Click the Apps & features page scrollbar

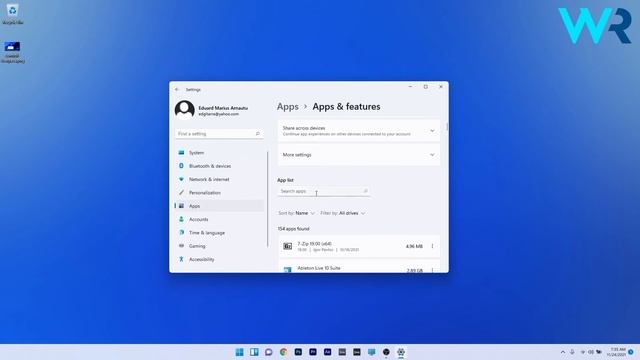447,127
